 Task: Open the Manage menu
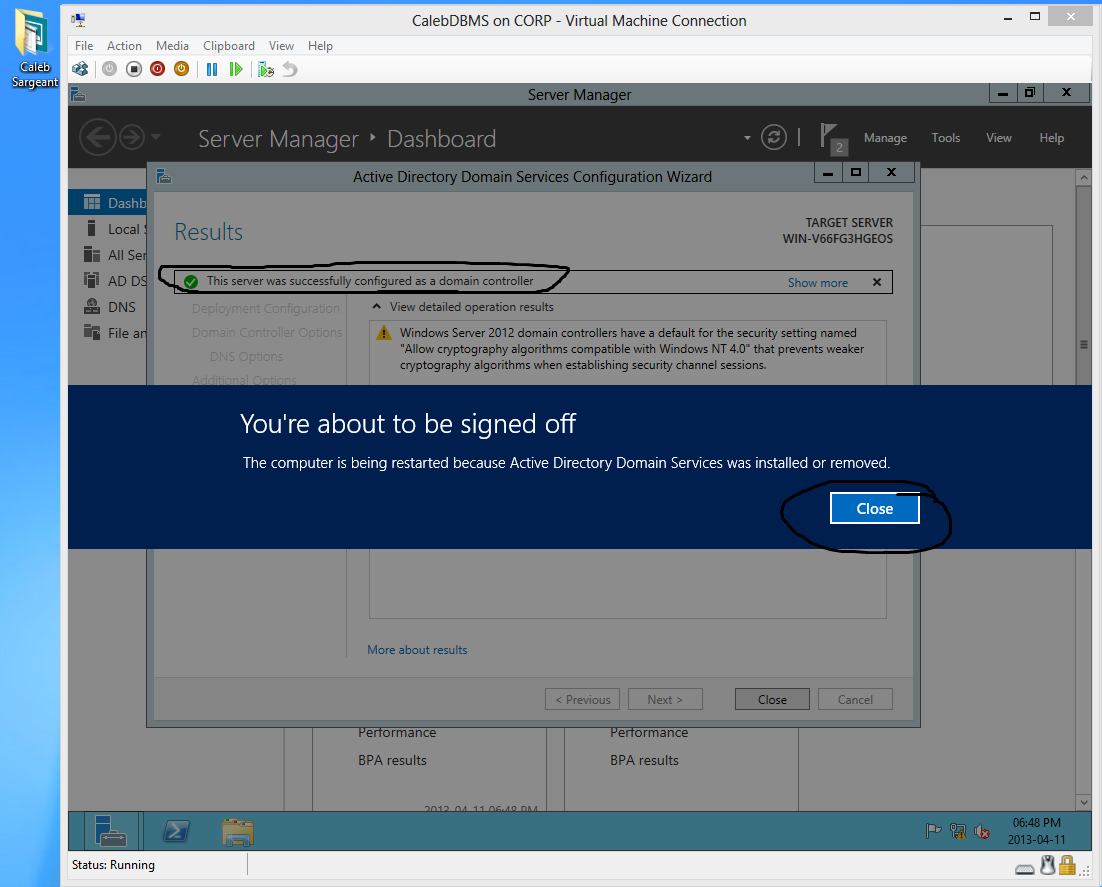coord(885,138)
